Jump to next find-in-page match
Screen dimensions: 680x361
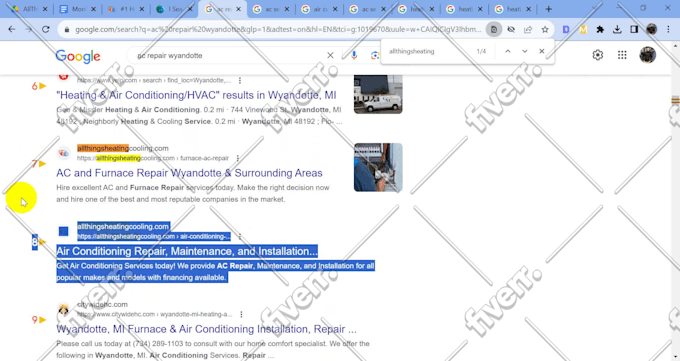click(525, 51)
